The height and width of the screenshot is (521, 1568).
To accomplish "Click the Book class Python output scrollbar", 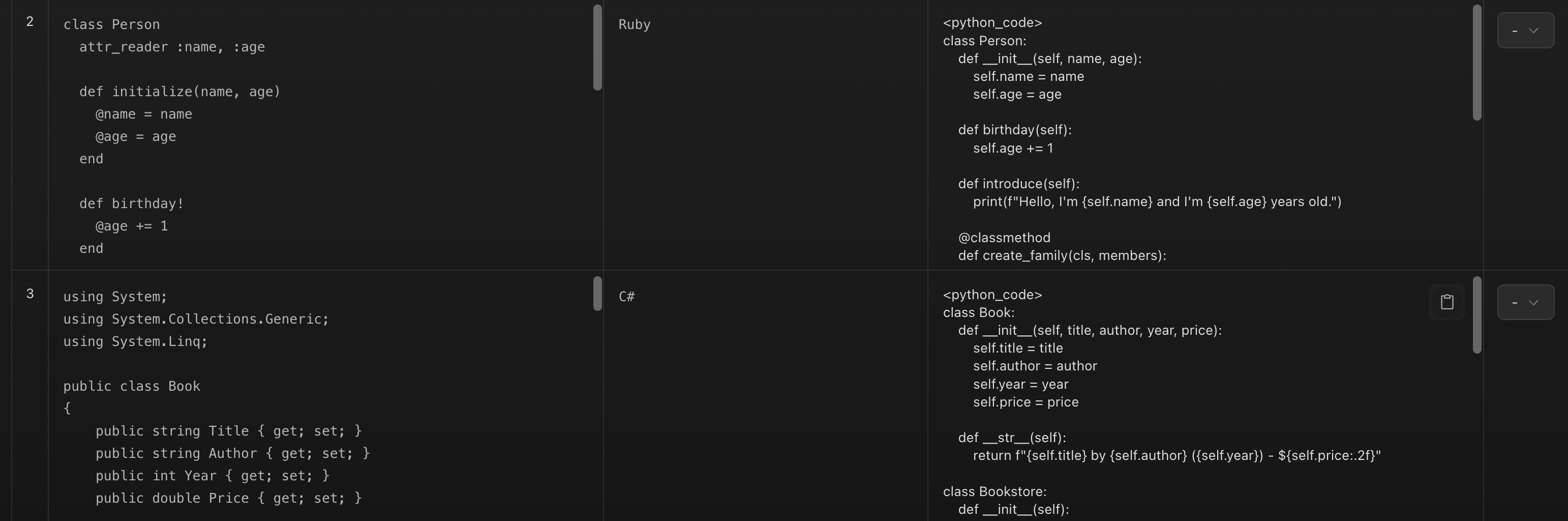I will point(1476,315).
